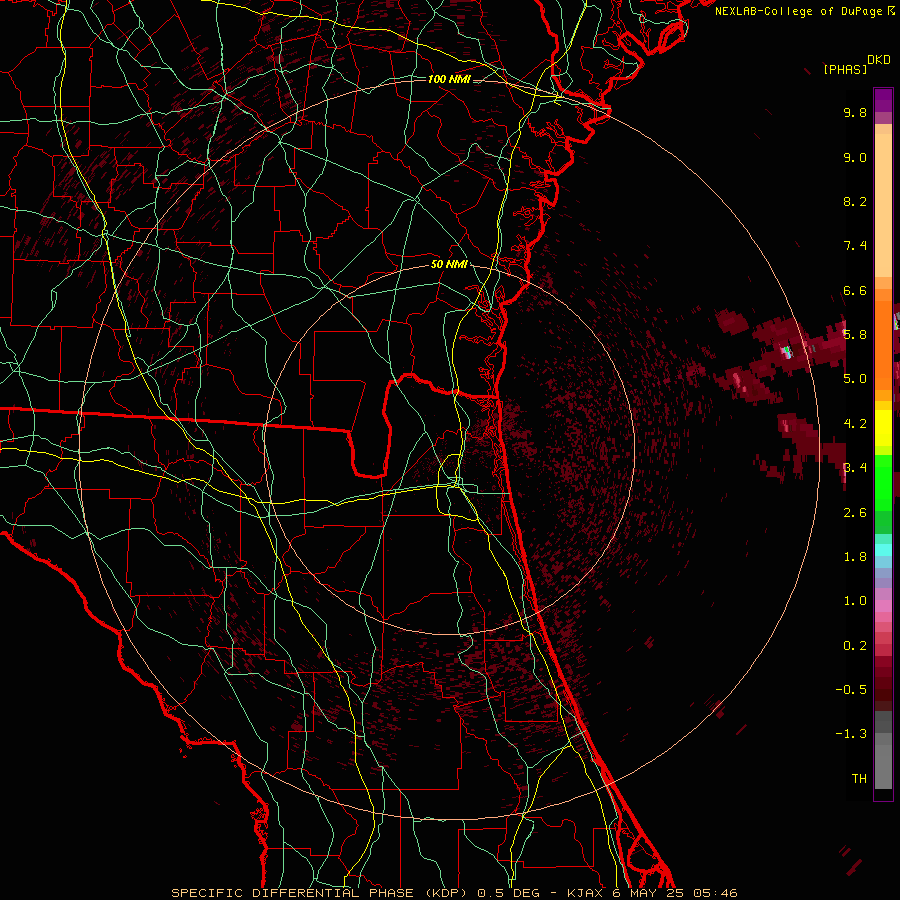
Task: Click the KJAX radar site identifier in the footer
Action: 583,893
